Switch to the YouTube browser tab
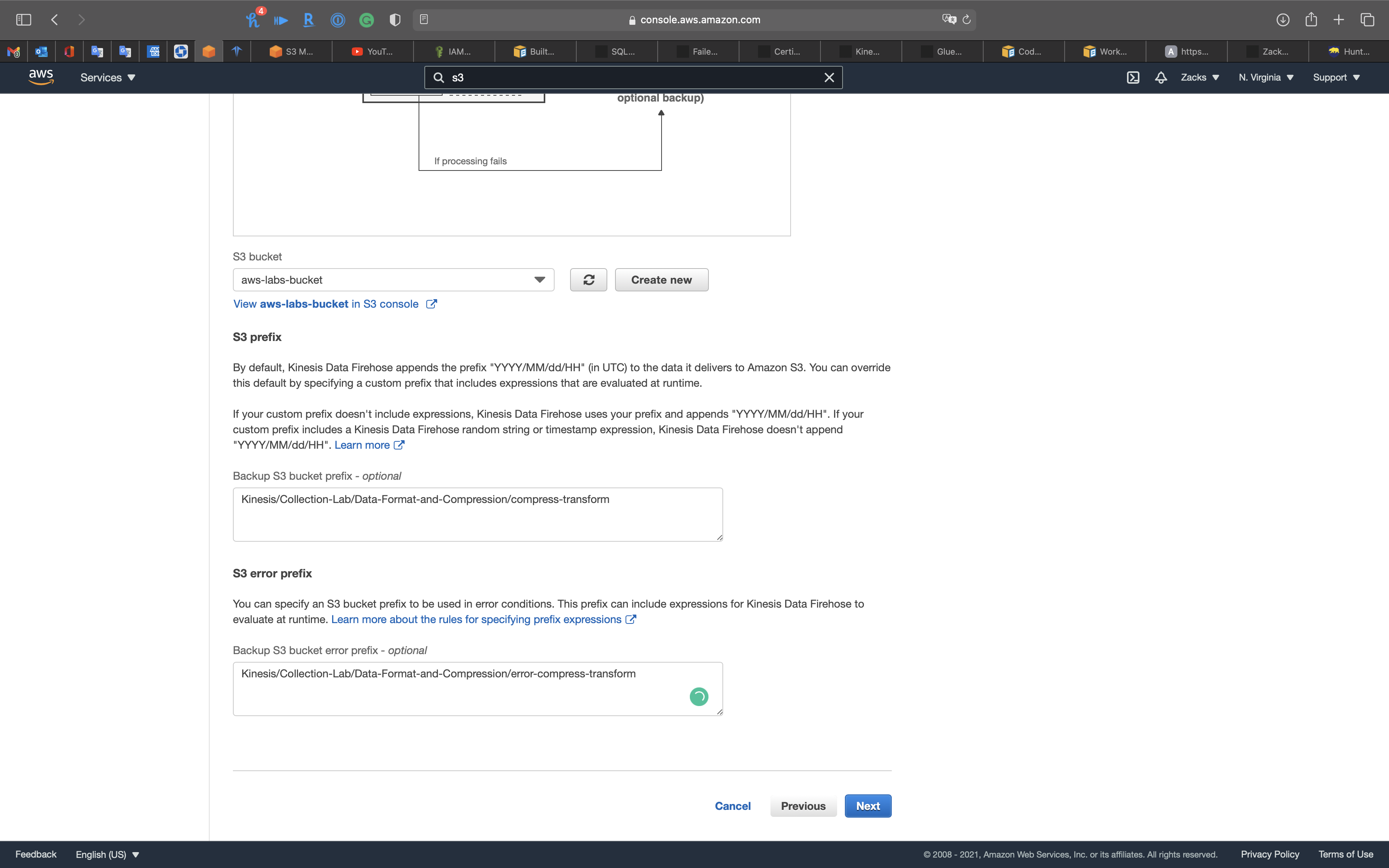Image resolution: width=1389 pixels, height=868 pixels. [372, 52]
